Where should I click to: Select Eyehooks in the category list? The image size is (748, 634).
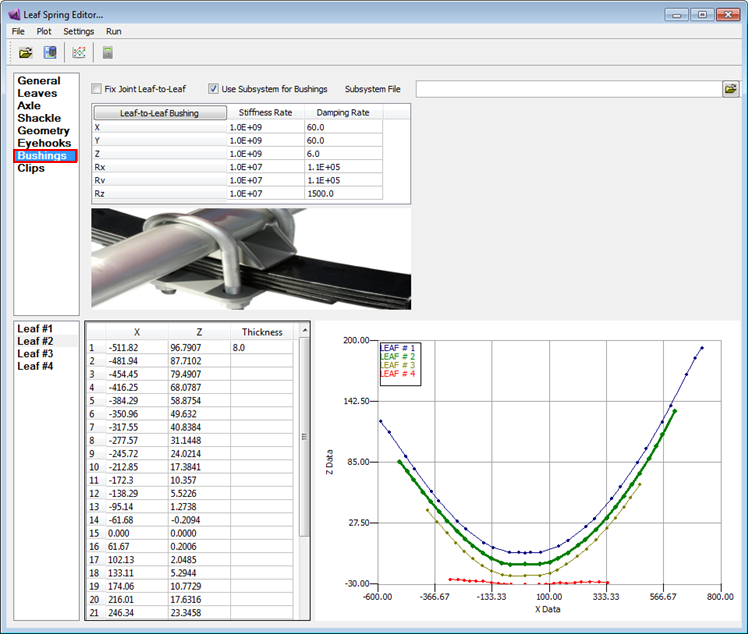pyautogui.click(x=44, y=143)
